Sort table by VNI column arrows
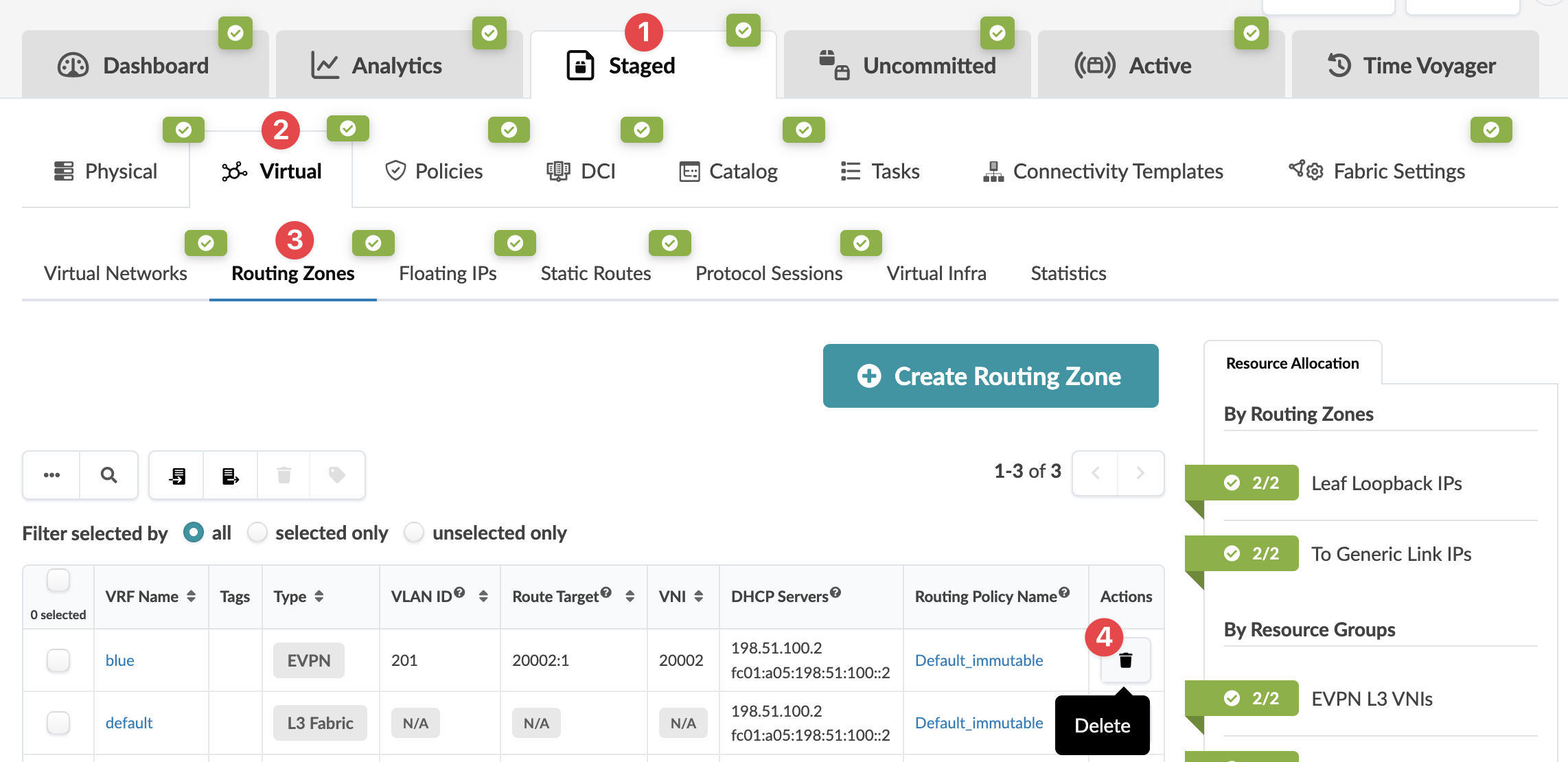This screenshot has height=762, width=1568. coord(698,597)
